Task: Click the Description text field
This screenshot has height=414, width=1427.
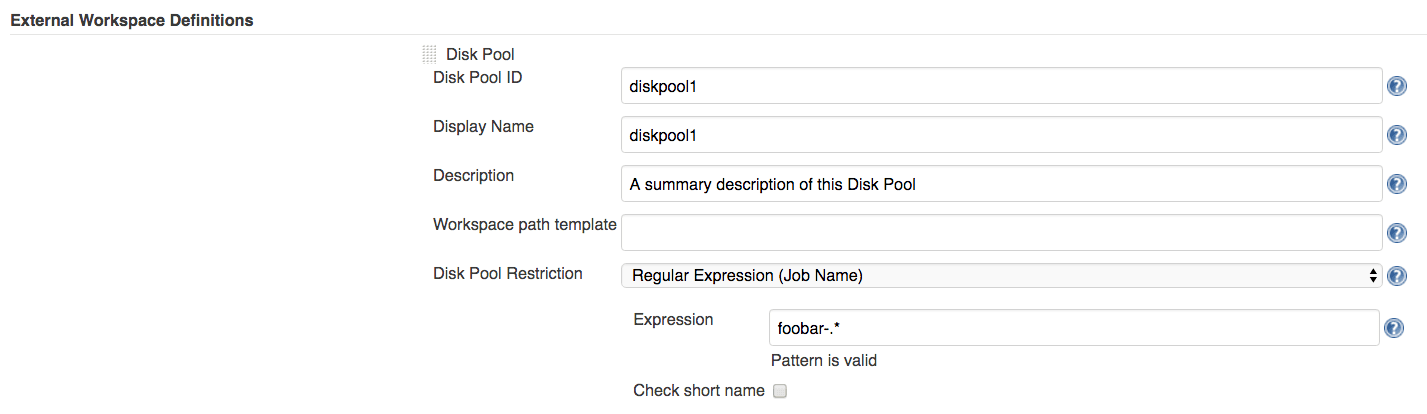Action: pos(1001,183)
